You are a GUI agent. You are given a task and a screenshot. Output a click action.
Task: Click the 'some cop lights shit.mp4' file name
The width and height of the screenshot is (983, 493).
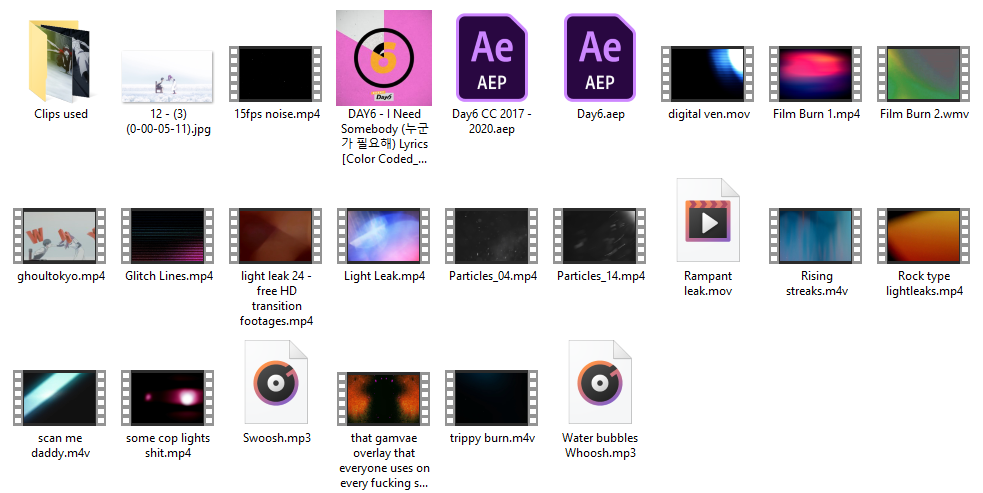point(168,445)
